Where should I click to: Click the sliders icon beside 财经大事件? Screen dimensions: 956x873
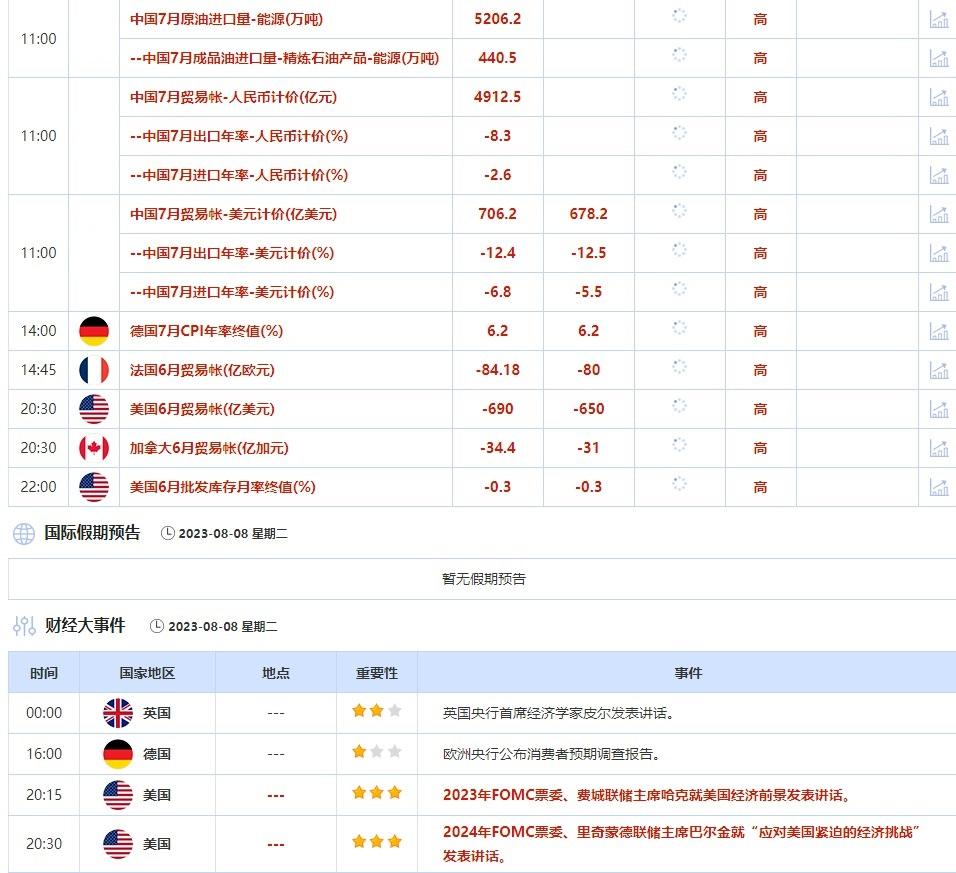(x=24, y=625)
